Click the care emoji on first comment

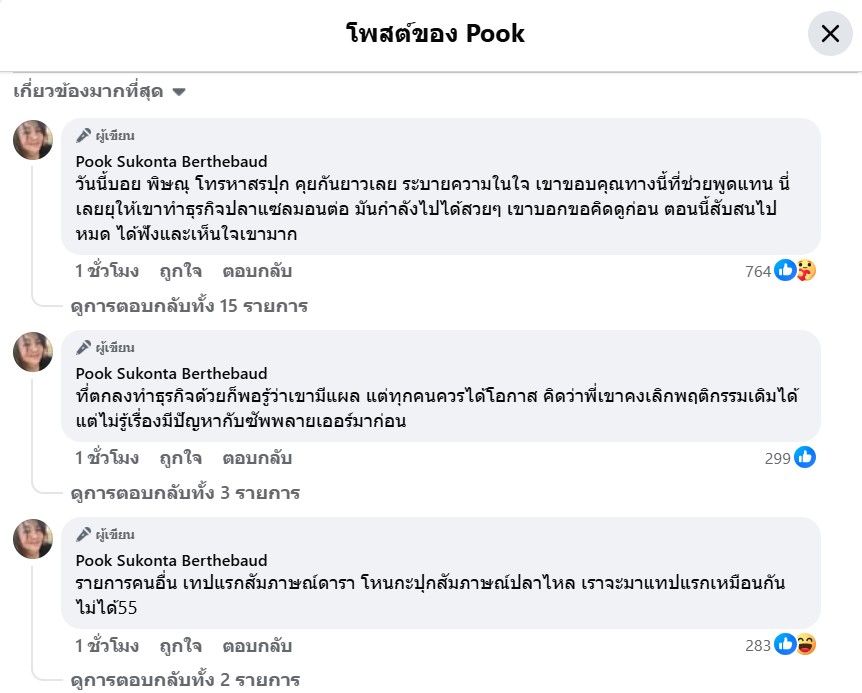[805, 270]
